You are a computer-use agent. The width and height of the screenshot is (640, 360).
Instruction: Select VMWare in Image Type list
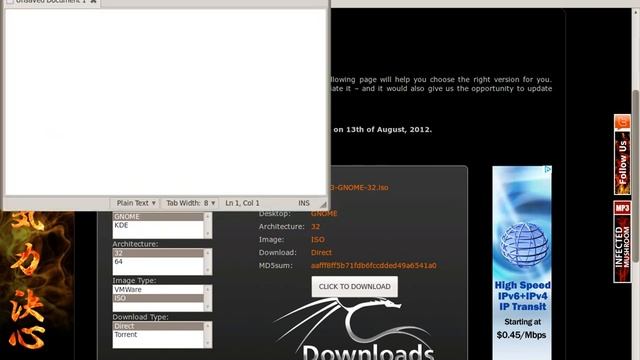pos(158,289)
